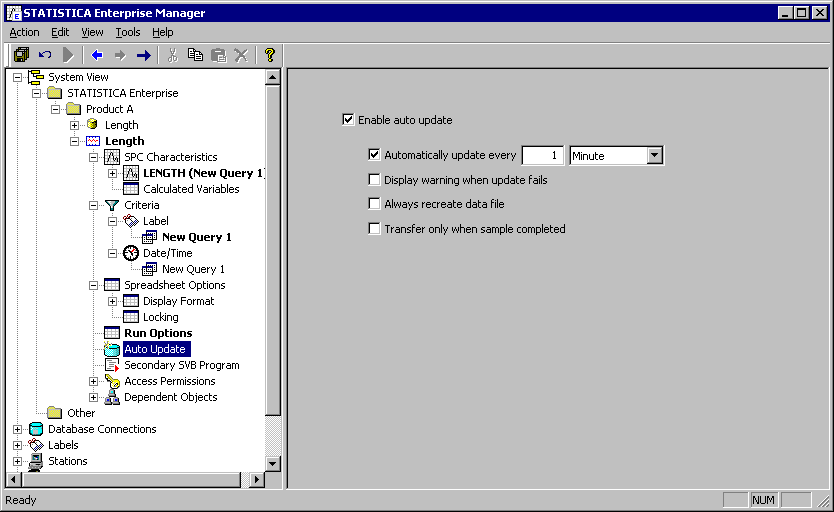Screen dimensions: 834x512
Task: Click the Copy toolbar icon
Action: click(x=195, y=55)
